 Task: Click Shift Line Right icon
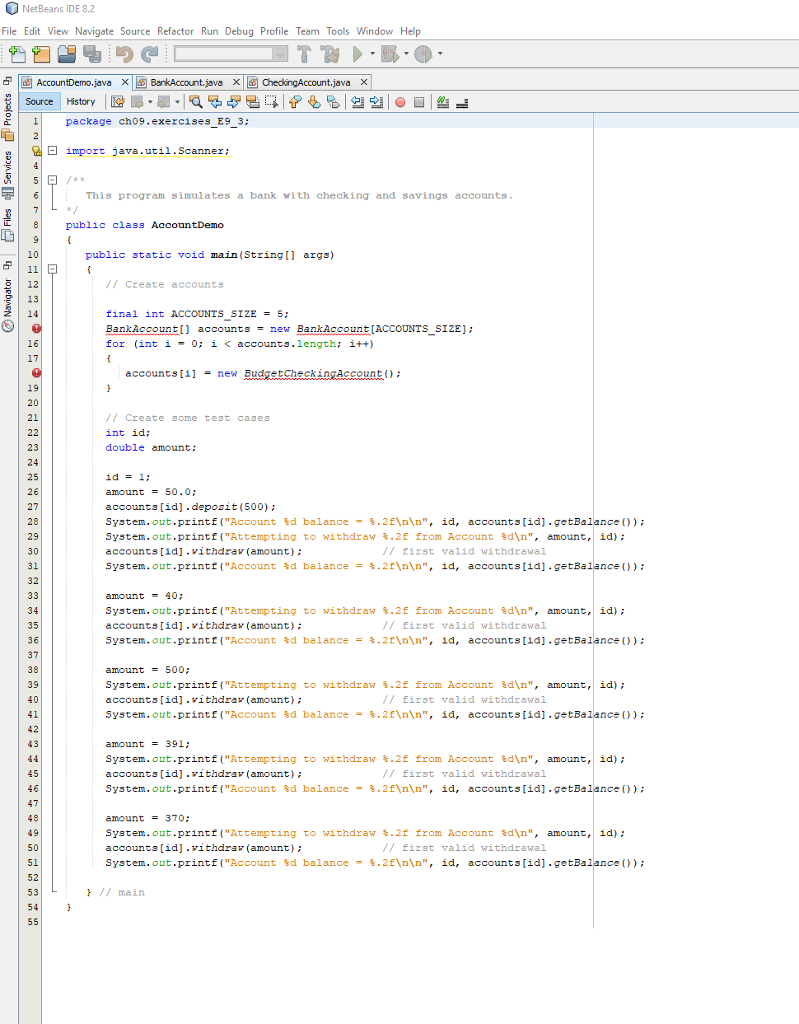click(376, 102)
